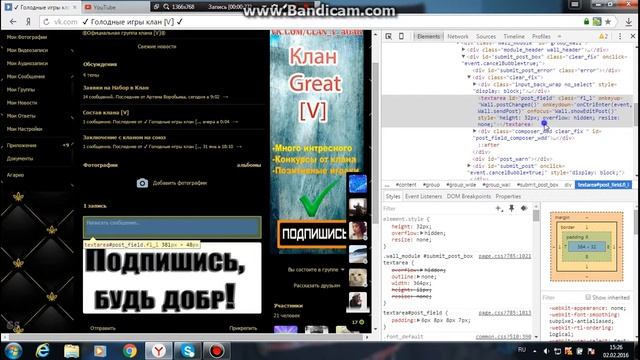The image size is (640, 360).
Task: Open the Подпишись будь добр post image
Action: point(172,278)
